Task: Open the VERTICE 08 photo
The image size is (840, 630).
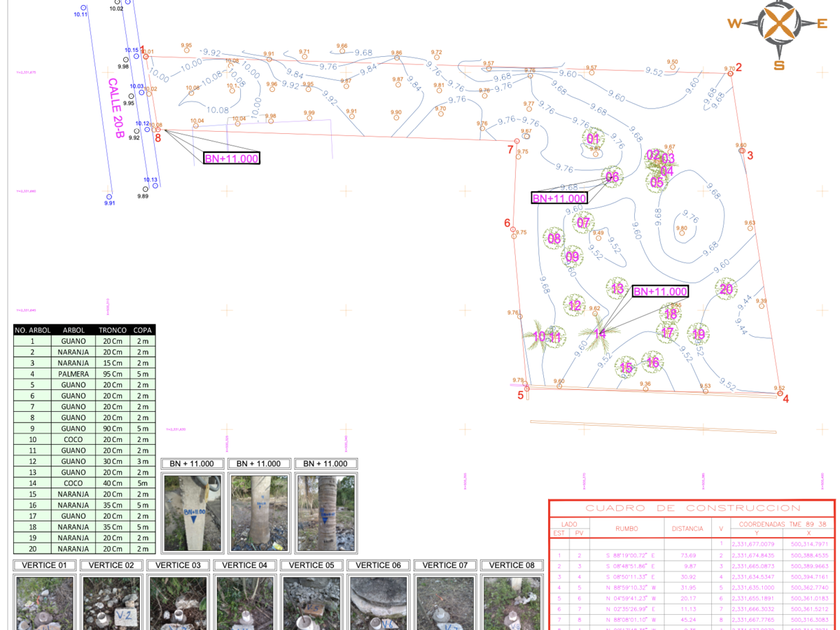Action: 512,603
